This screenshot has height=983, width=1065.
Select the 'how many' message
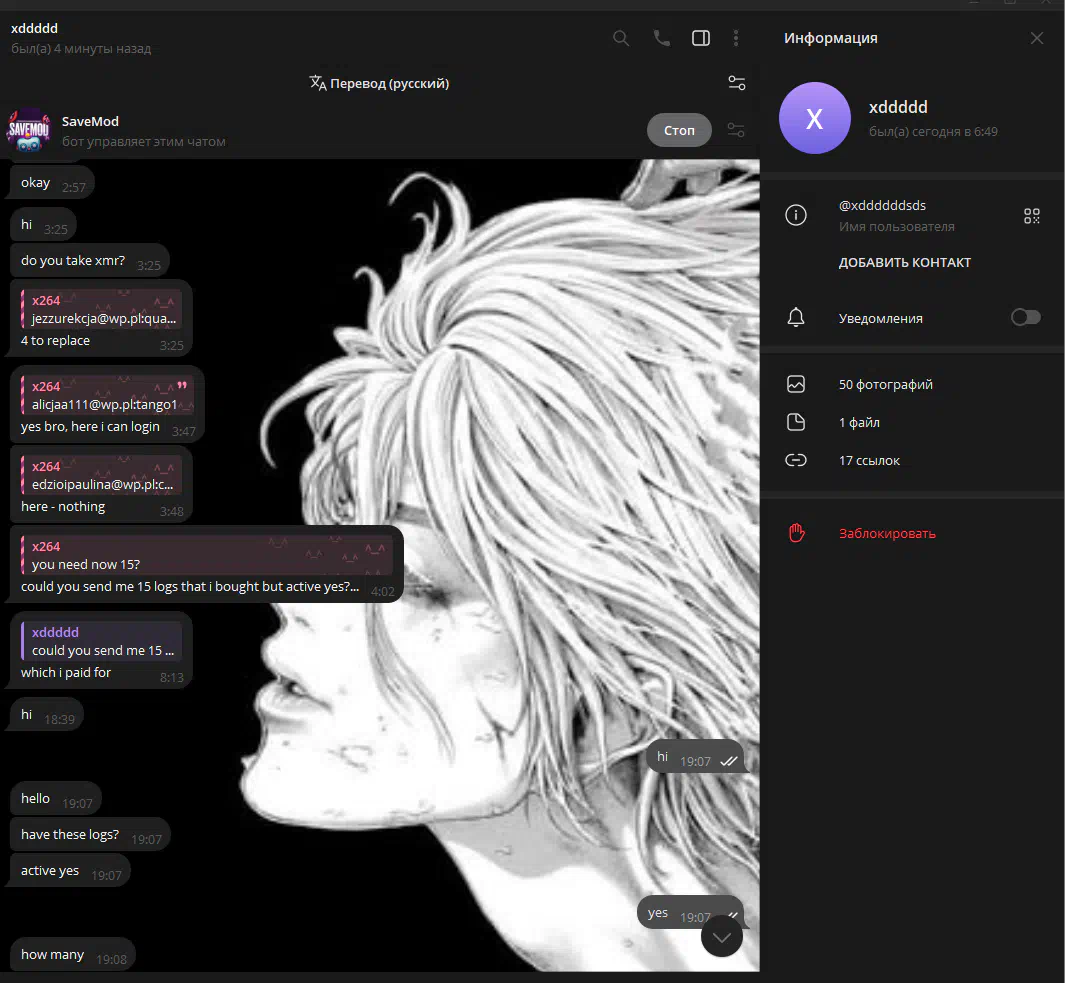[73, 955]
